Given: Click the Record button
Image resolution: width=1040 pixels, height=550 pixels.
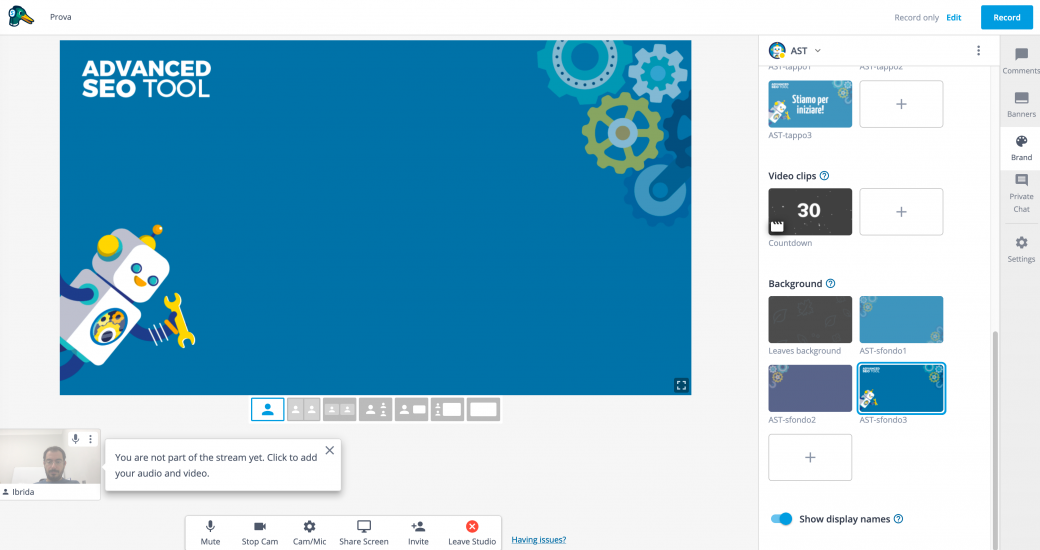Looking at the screenshot, I should (1006, 17).
